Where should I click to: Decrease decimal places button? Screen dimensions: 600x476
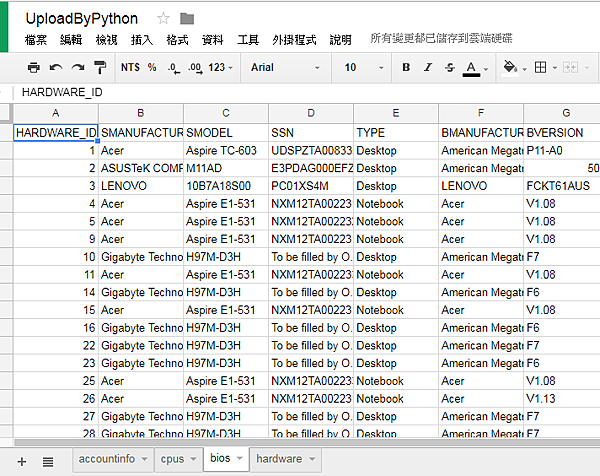173,68
